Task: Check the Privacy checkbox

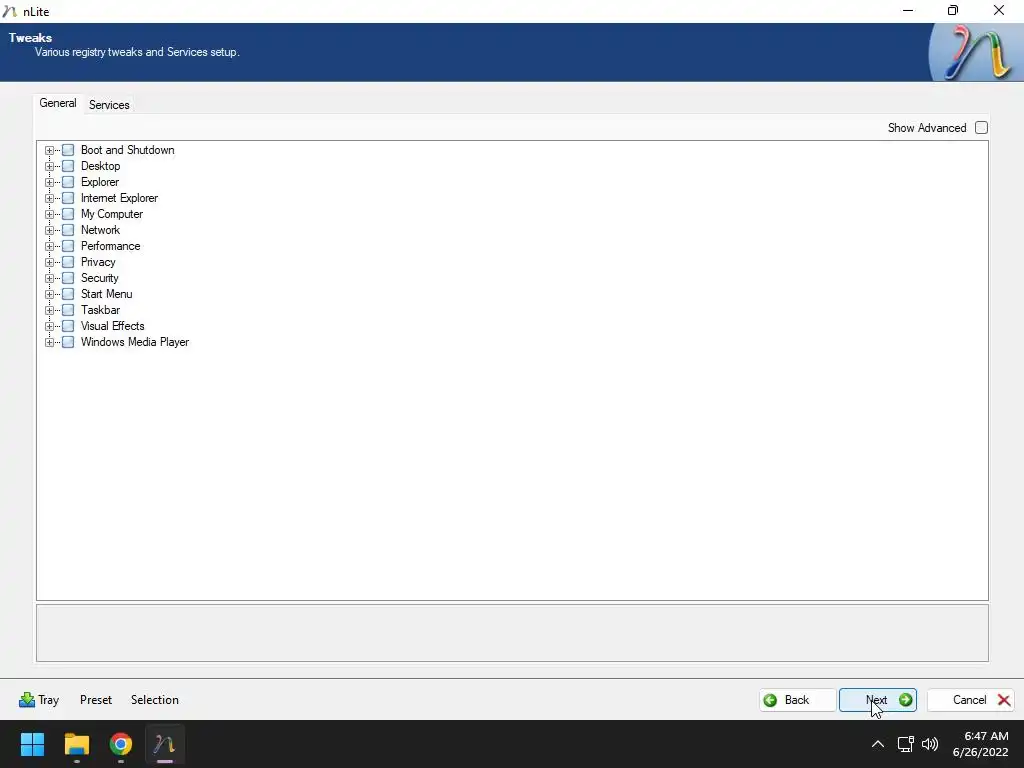Action: click(68, 262)
